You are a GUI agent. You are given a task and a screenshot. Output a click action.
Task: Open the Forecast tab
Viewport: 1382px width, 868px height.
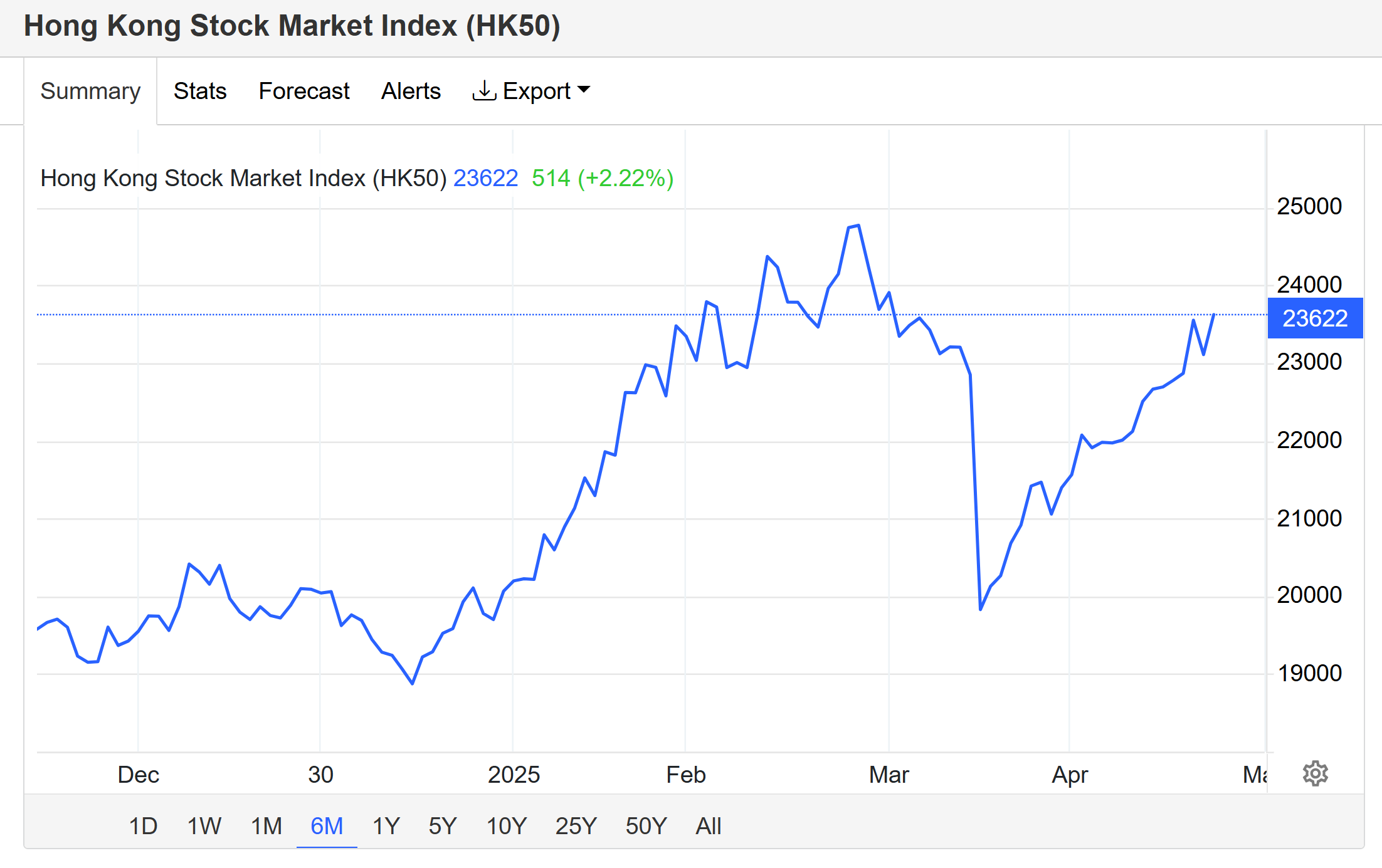[303, 91]
